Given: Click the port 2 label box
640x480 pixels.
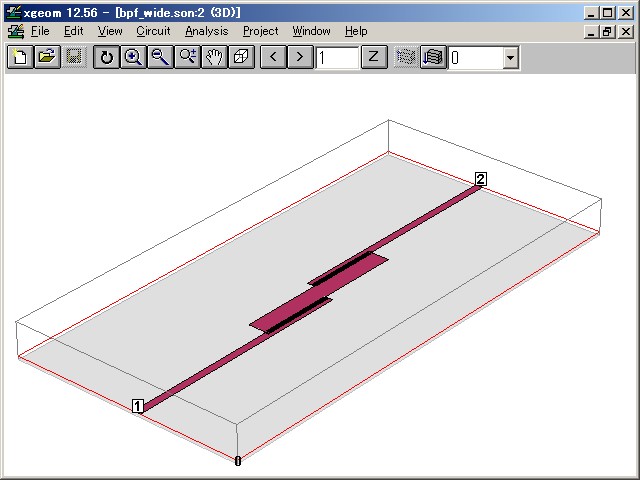Looking at the screenshot, I should click(x=480, y=179).
